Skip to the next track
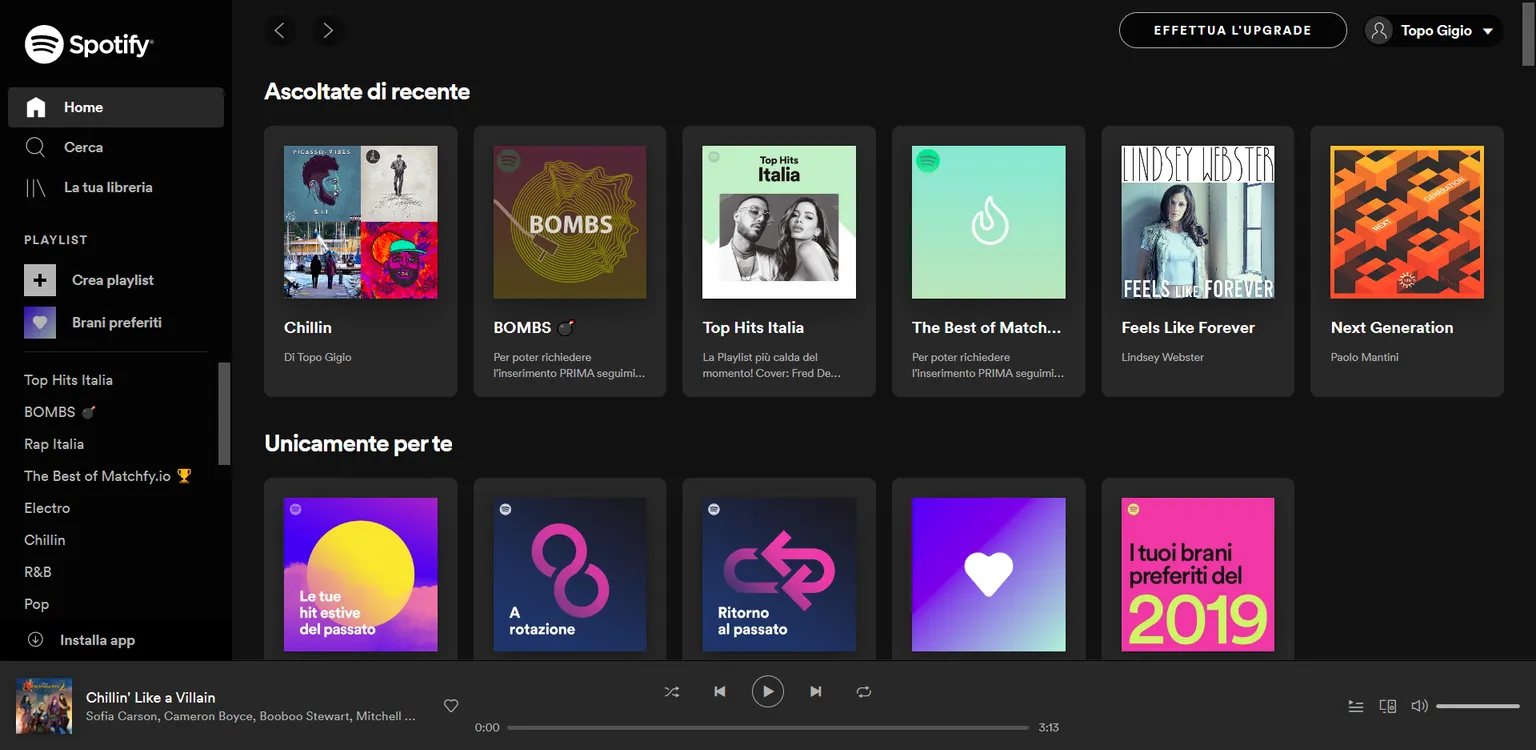 coord(816,691)
